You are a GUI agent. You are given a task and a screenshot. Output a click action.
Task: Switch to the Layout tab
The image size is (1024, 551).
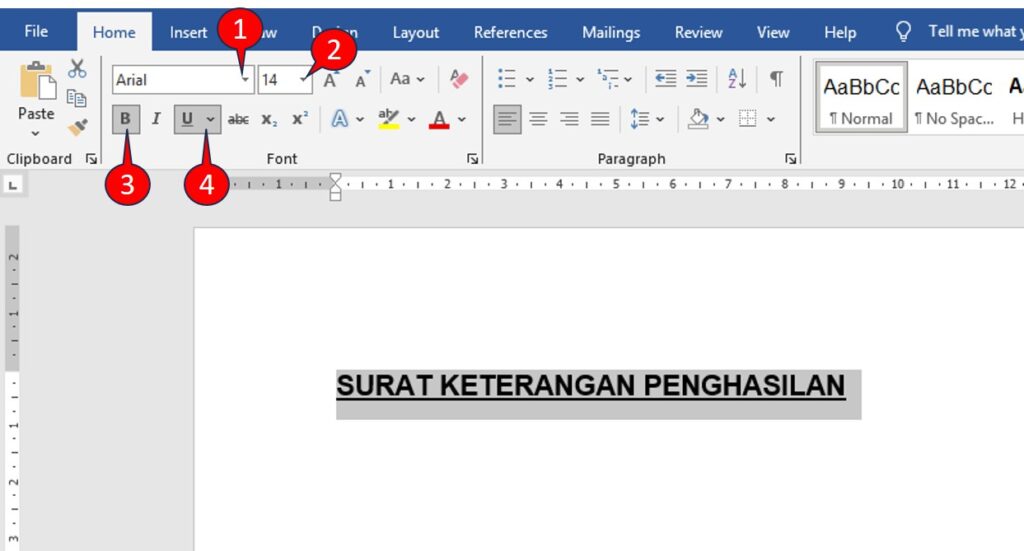[415, 32]
